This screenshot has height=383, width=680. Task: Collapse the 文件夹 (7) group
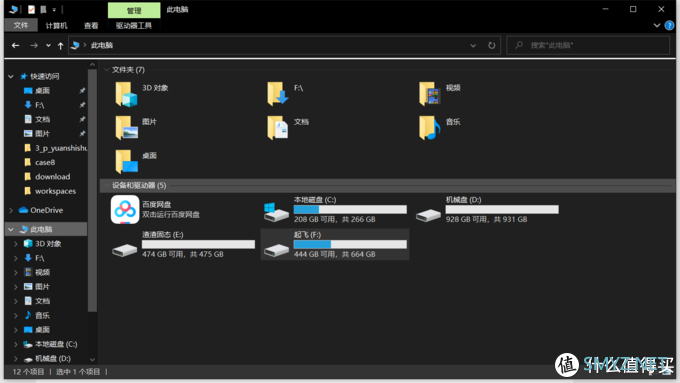tap(107, 69)
